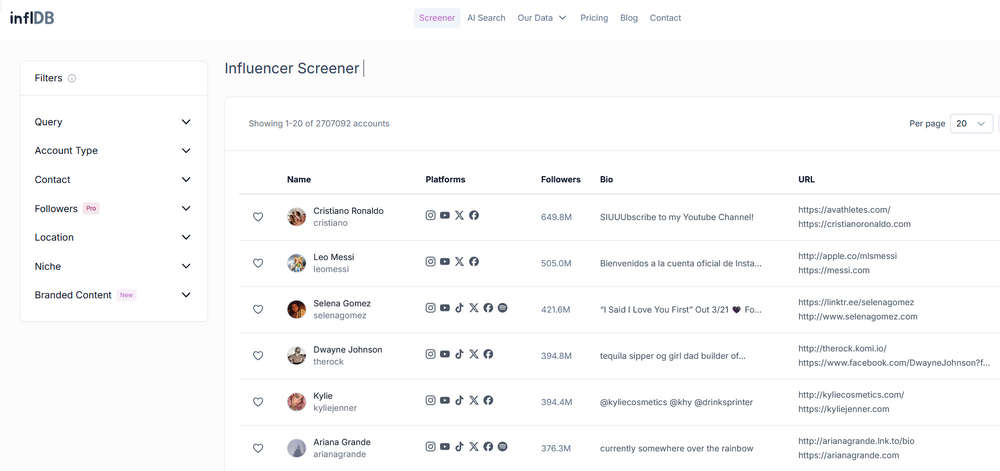
Task: Expand the Account Type filter
Action: click(x=113, y=150)
